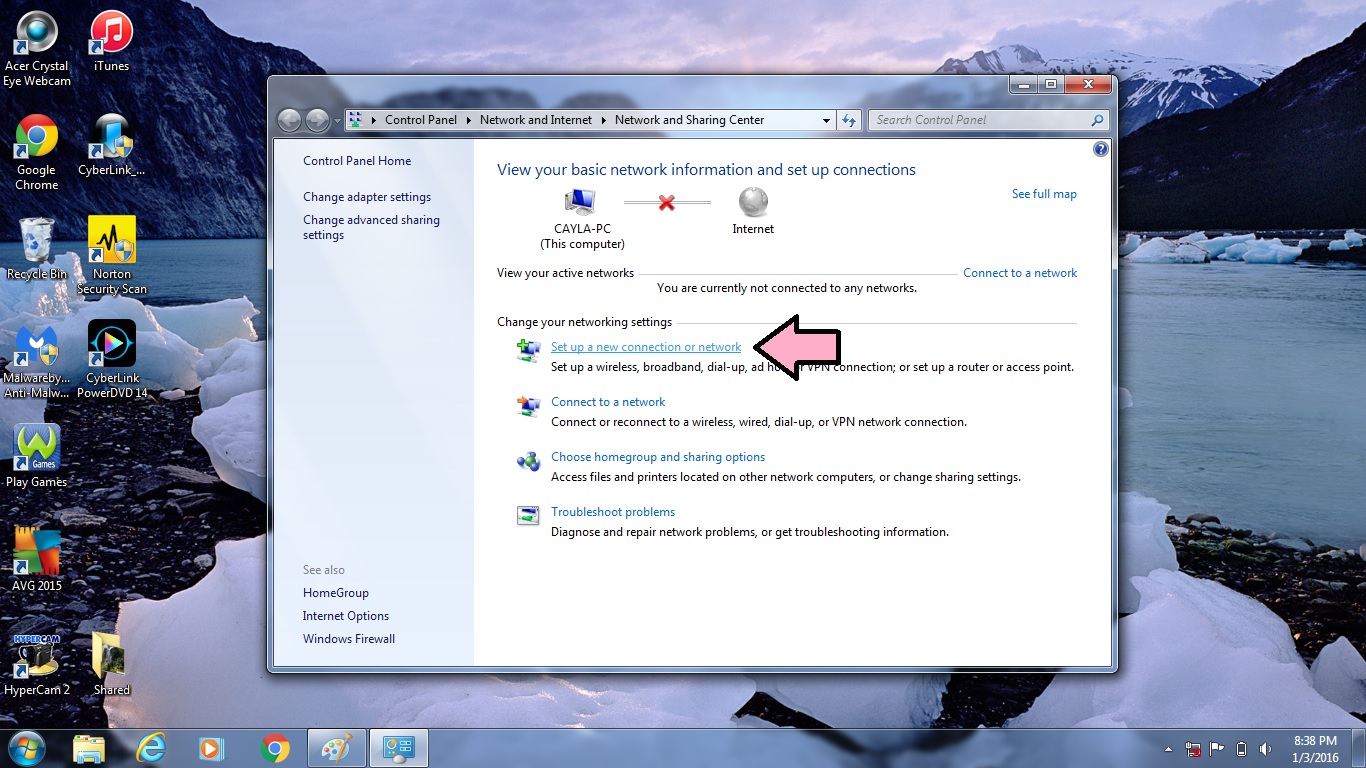
Task: Open Choose homegroup and sharing options
Action: 658,457
